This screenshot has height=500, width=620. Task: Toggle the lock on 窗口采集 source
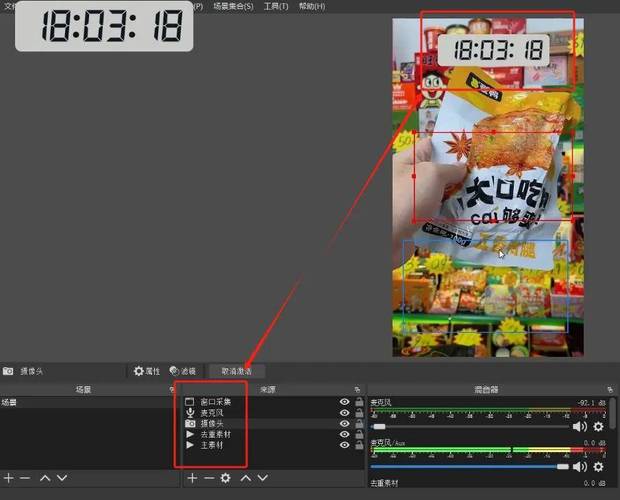coord(359,402)
